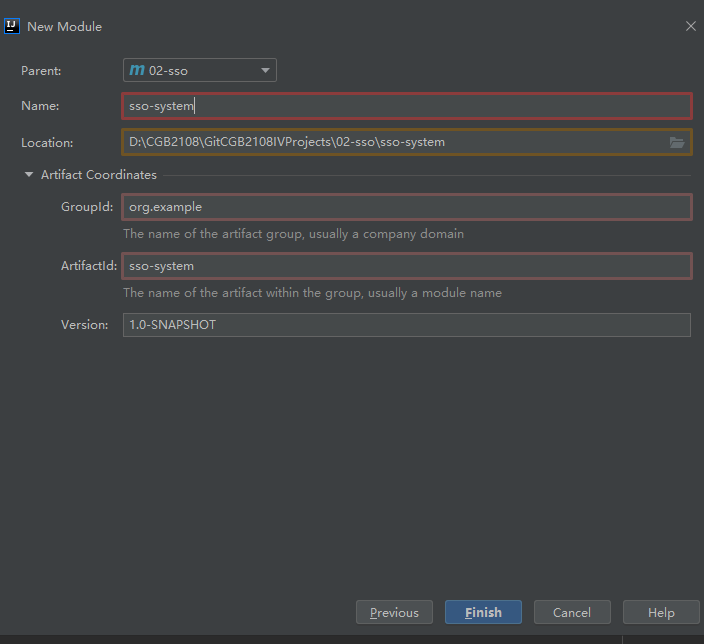
Task: Focus the Name field containing sso-system
Action: 407,106
